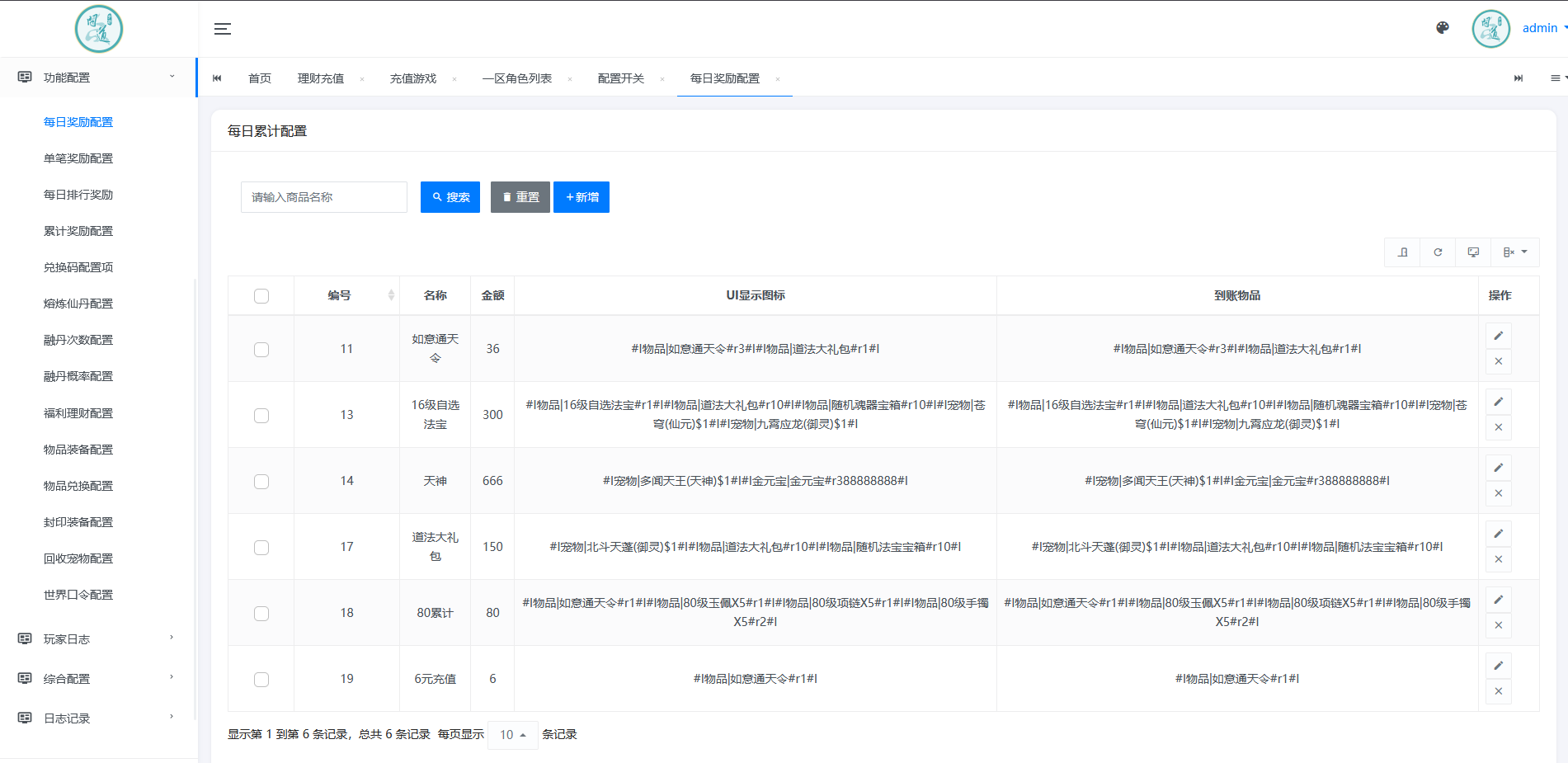This screenshot has height=763, width=1568.
Task: Open the theme palette icon
Action: click(x=1443, y=27)
